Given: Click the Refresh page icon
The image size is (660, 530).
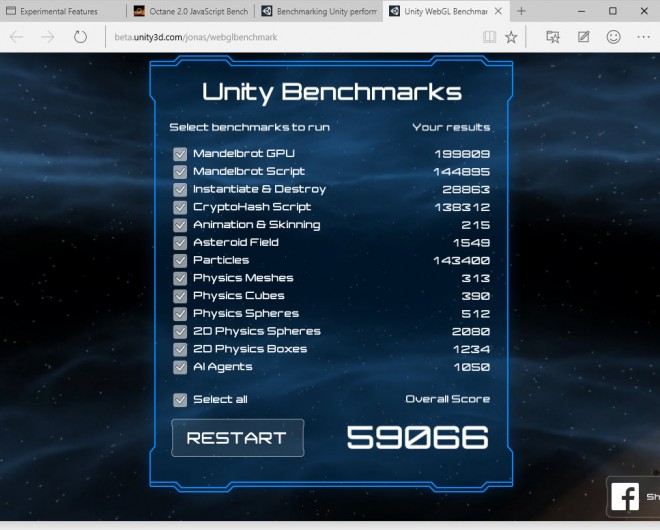Looking at the screenshot, I should [80, 37].
